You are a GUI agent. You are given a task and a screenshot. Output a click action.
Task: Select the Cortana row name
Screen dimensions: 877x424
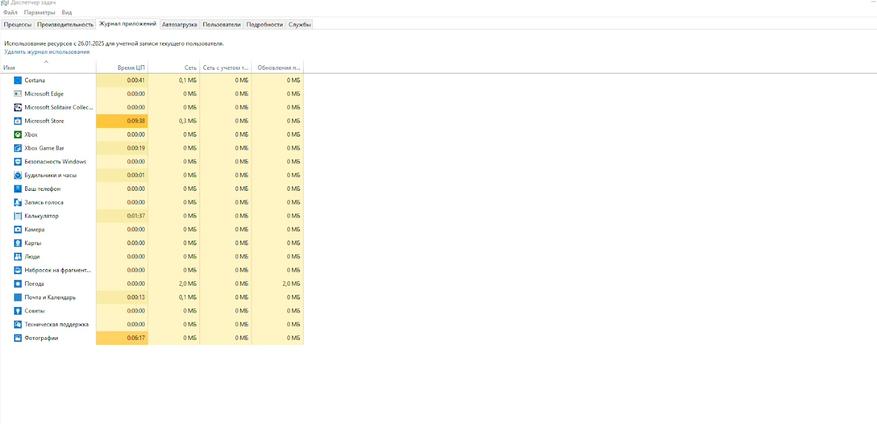click(35, 80)
